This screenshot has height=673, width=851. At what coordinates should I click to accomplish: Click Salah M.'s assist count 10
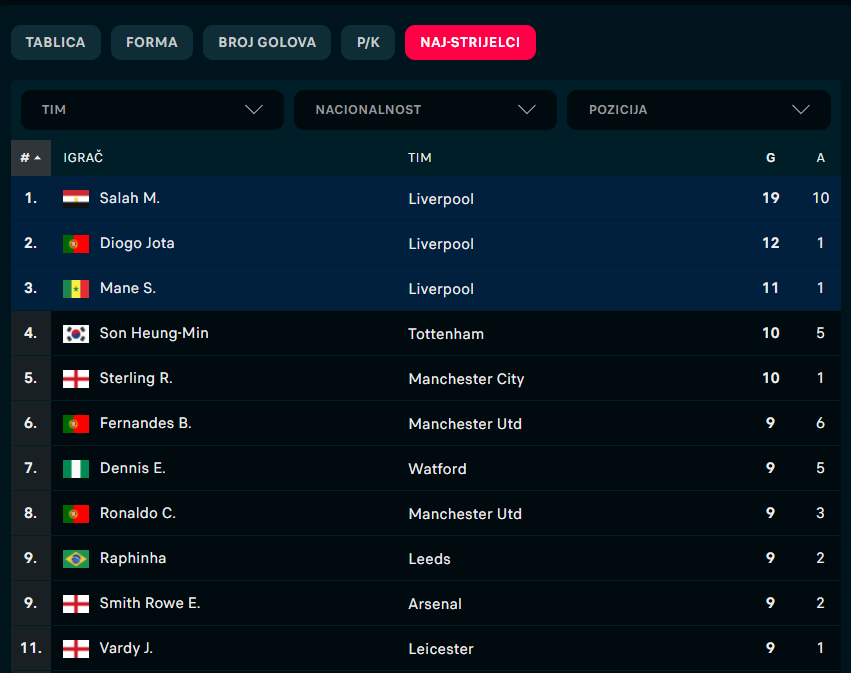click(821, 198)
